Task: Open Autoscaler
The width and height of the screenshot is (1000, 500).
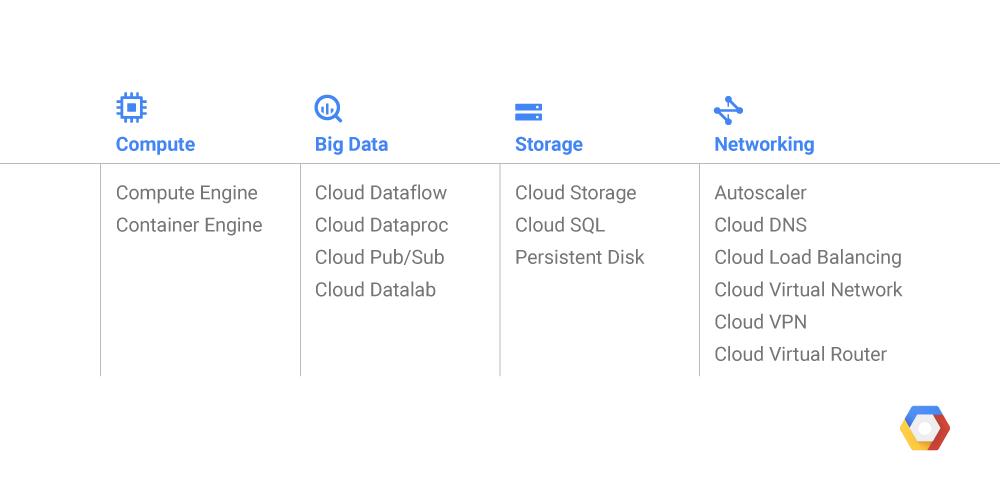Action: pyautogui.click(x=760, y=193)
